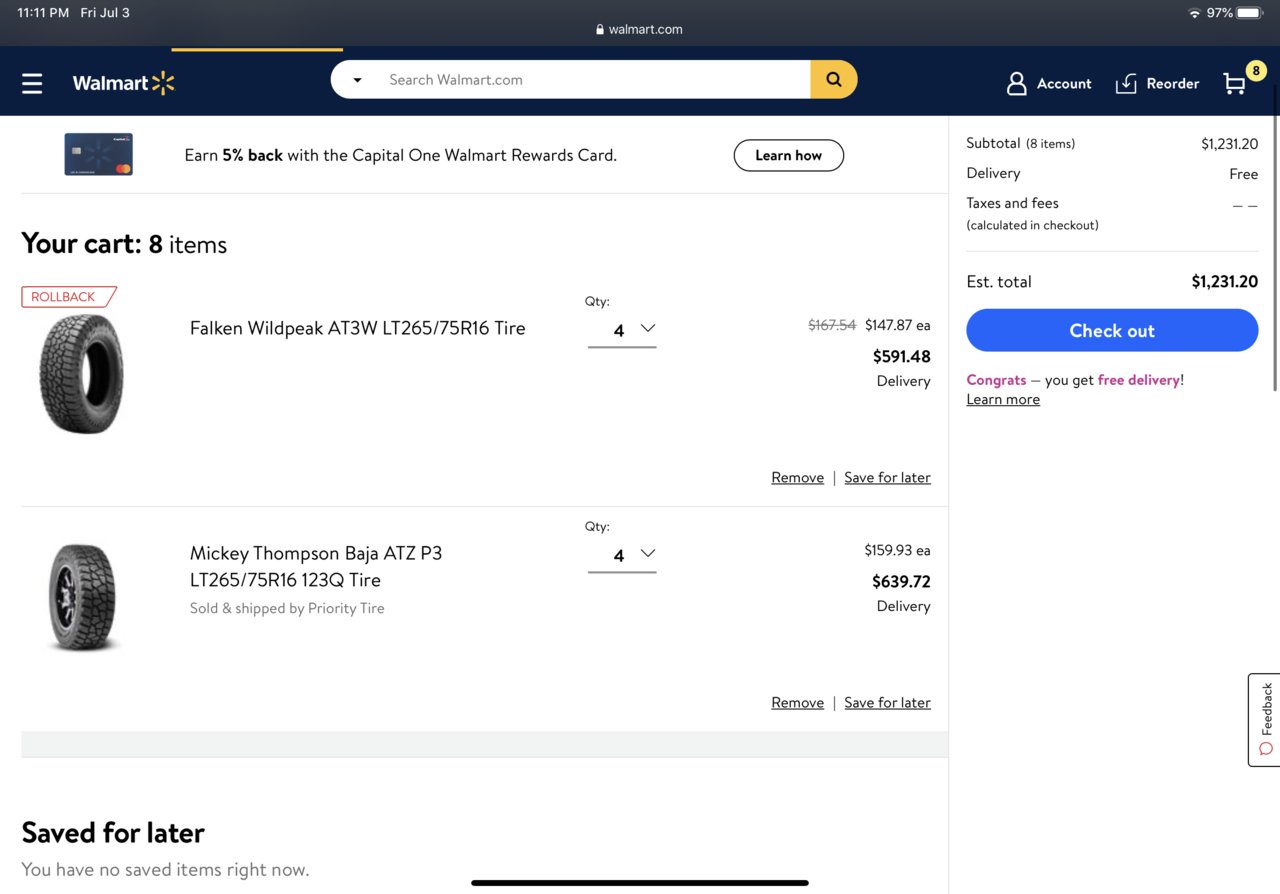Viewport: 1280px width, 894px height.
Task: Open the Feedback side tab
Action: click(x=1264, y=719)
